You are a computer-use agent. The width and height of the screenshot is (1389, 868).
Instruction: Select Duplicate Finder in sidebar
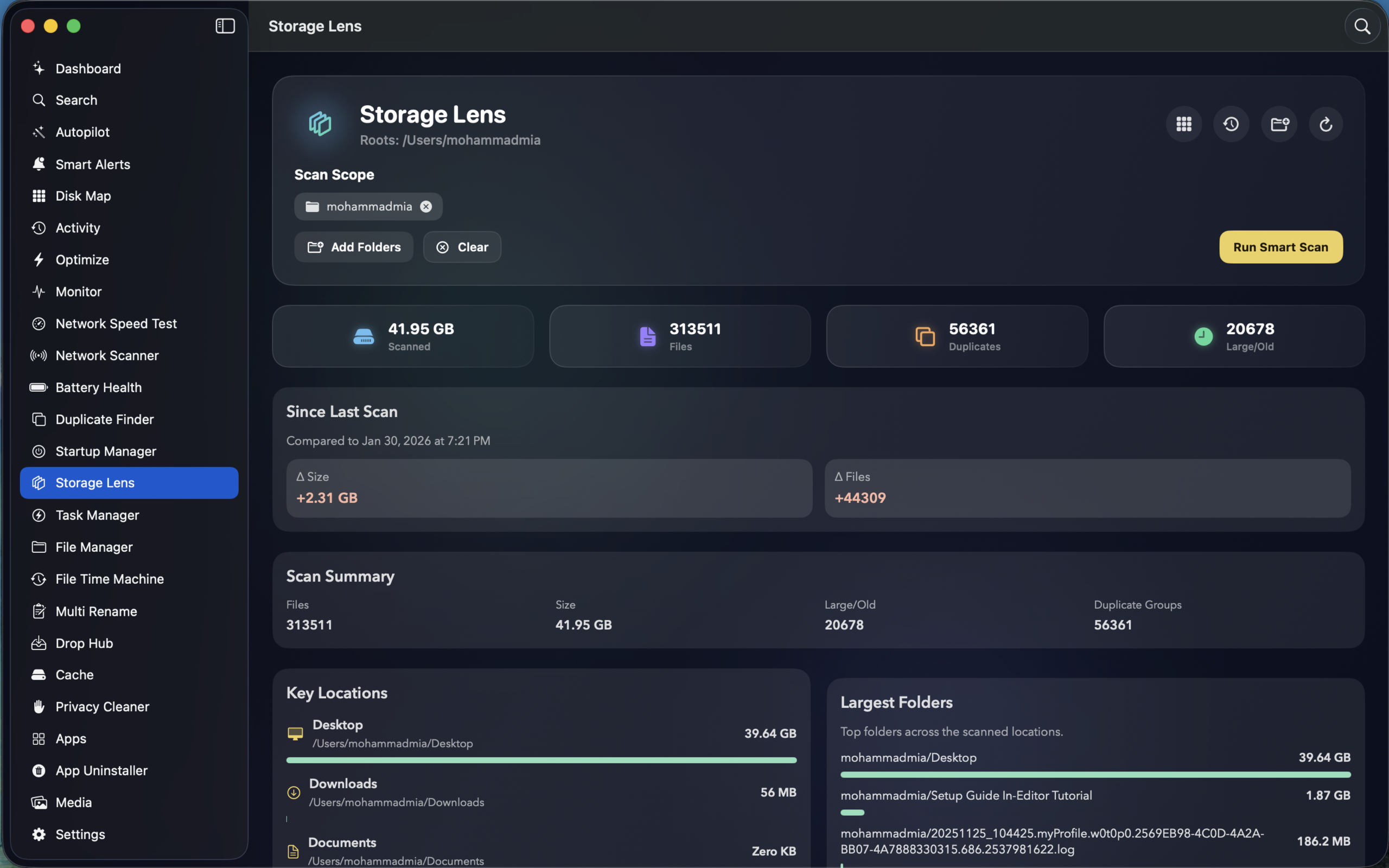tap(129, 419)
